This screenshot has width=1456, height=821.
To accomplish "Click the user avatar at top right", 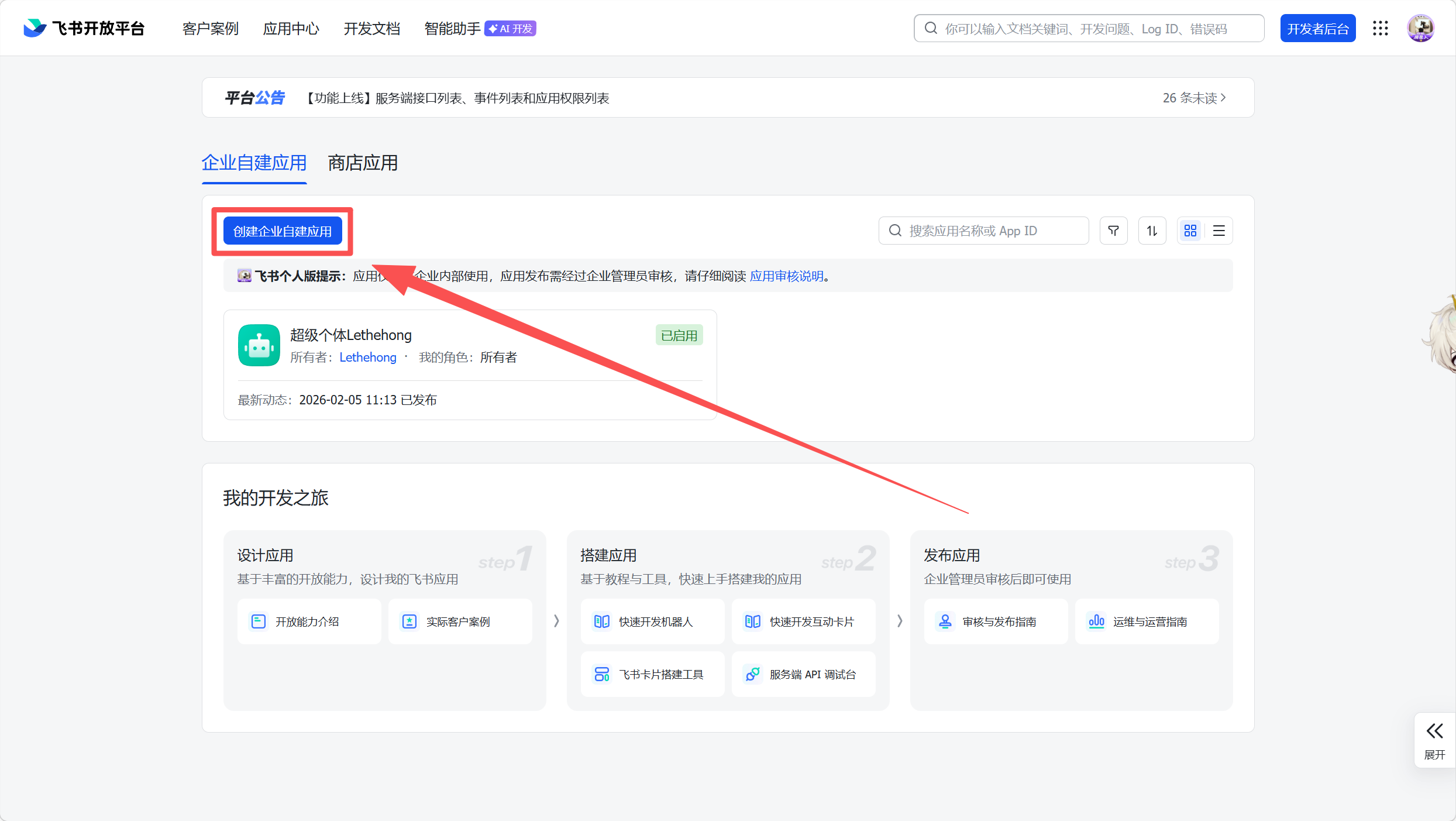I will click(x=1421, y=28).
